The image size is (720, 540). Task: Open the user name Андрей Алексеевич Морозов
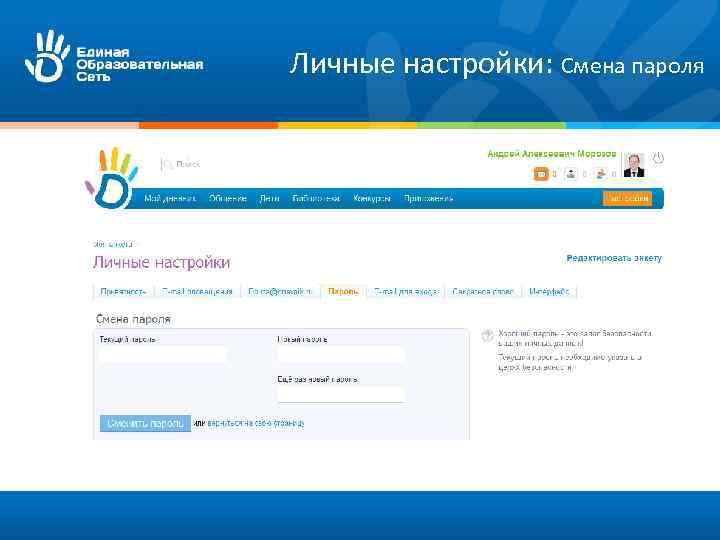click(x=551, y=154)
